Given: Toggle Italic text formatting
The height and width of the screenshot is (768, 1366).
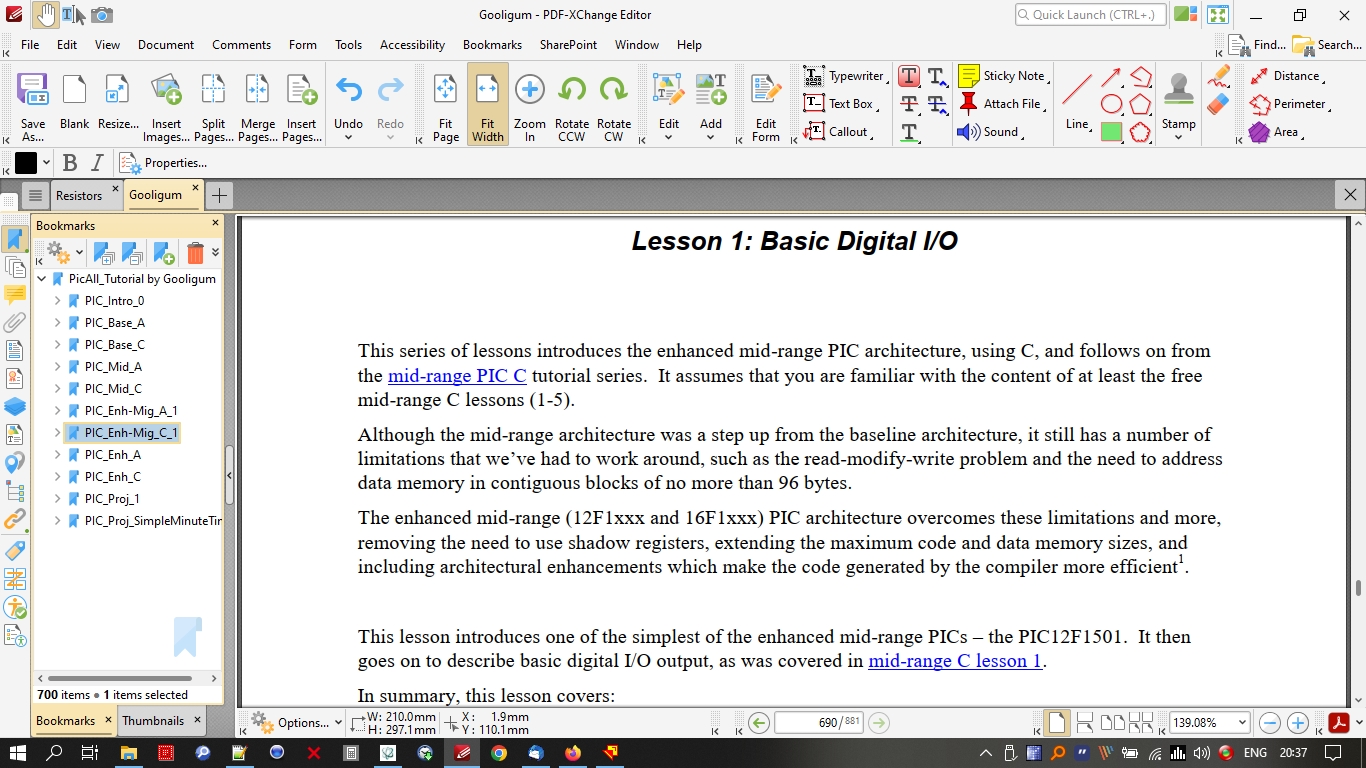Looking at the screenshot, I should pos(97,163).
